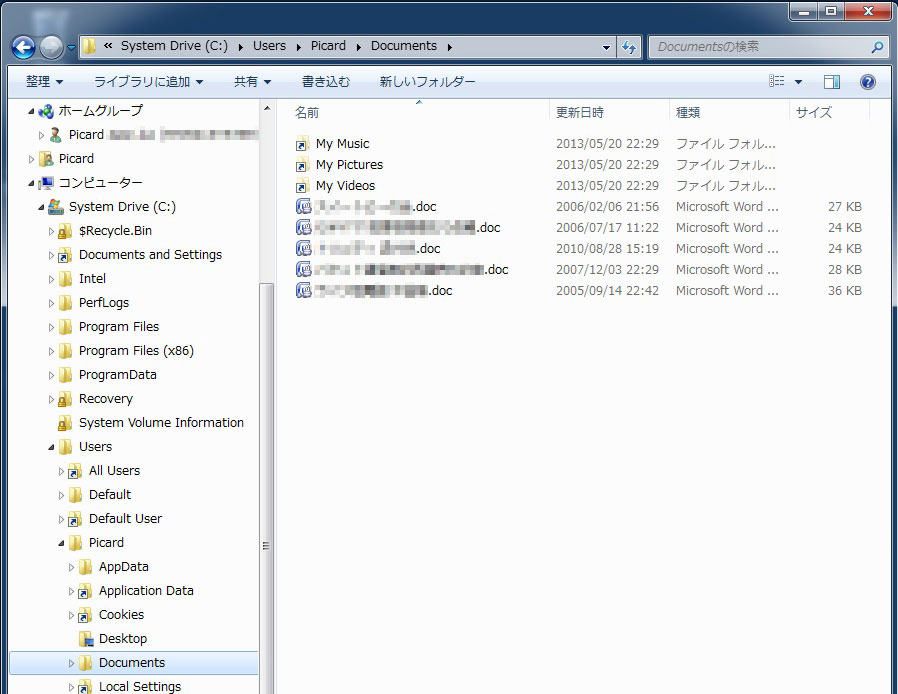Click 新しいフォルダー to create a folder
Image resolution: width=898 pixels, height=694 pixels.
point(427,82)
